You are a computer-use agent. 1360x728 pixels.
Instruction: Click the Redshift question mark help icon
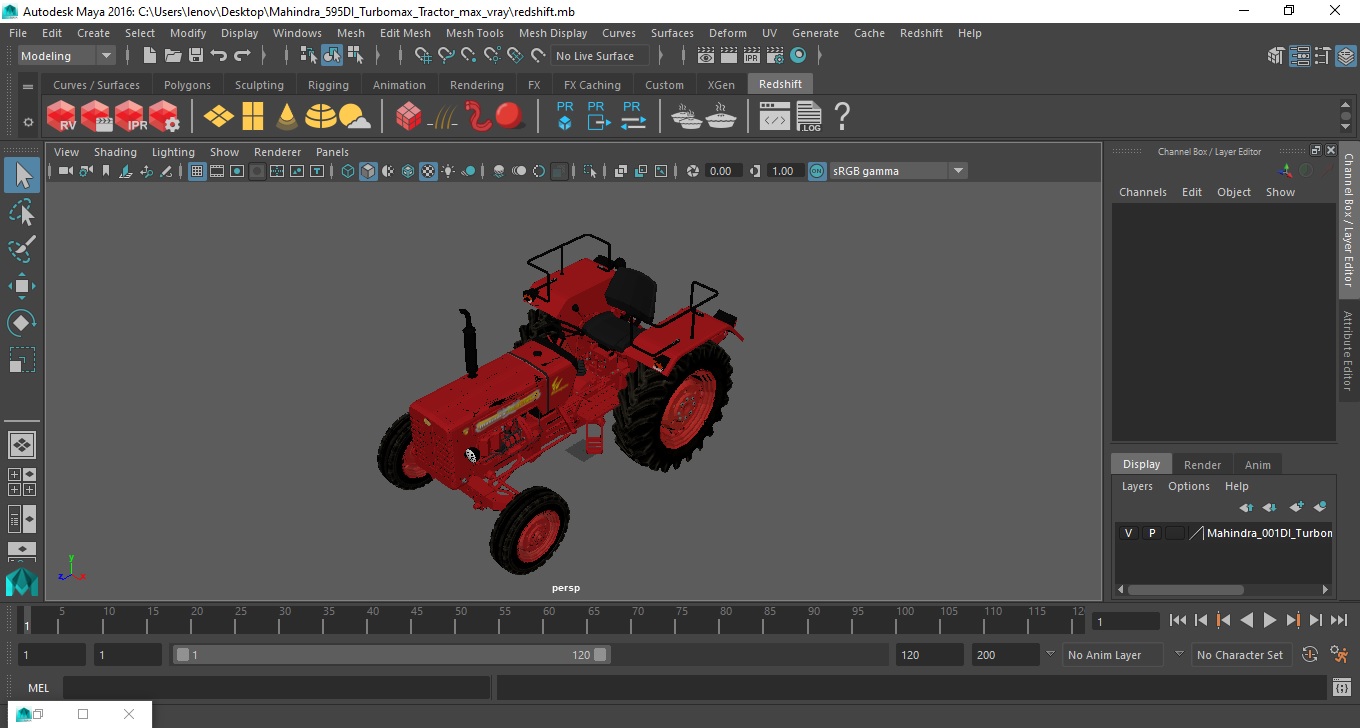[x=842, y=117]
